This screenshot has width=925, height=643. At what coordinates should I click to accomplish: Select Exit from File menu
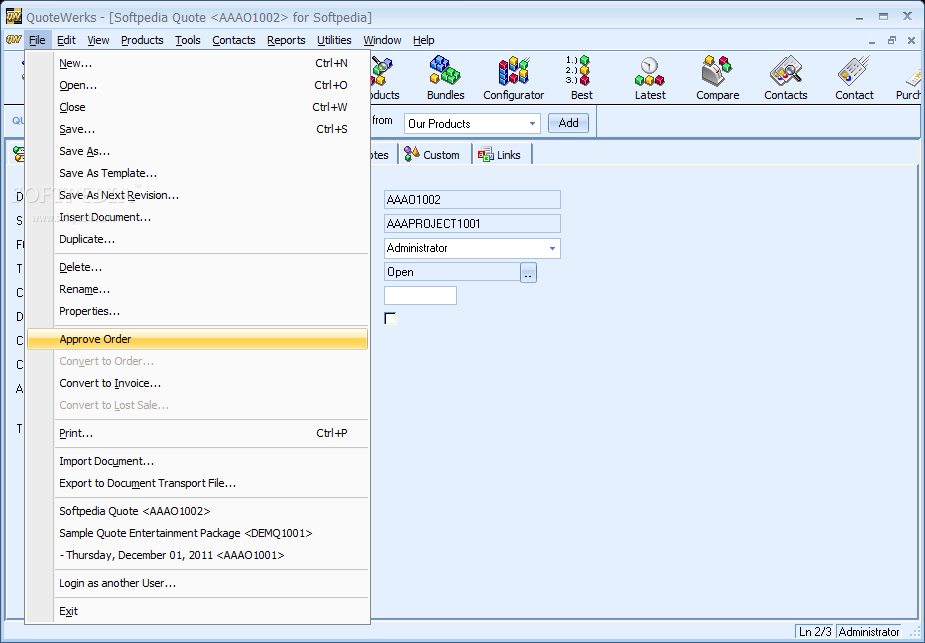click(197, 611)
